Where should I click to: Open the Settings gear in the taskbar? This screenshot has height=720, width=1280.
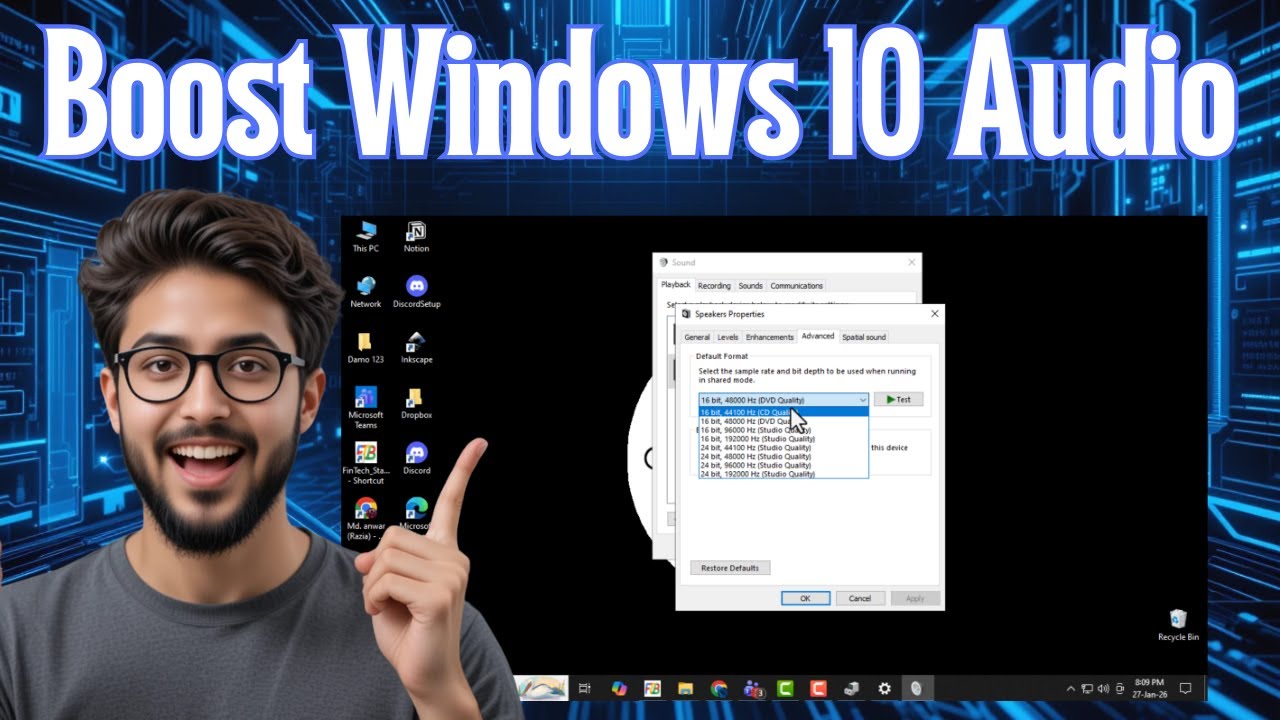pyautogui.click(x=884, y=688)
